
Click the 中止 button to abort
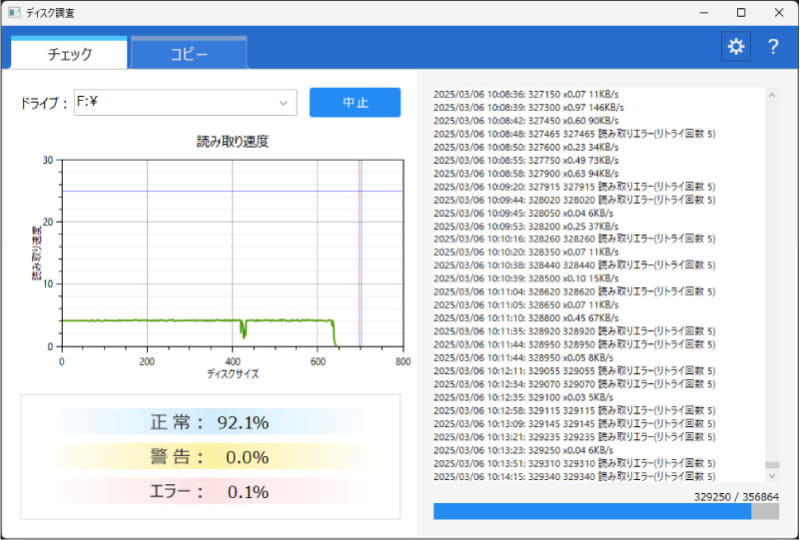tap(355, 103)
